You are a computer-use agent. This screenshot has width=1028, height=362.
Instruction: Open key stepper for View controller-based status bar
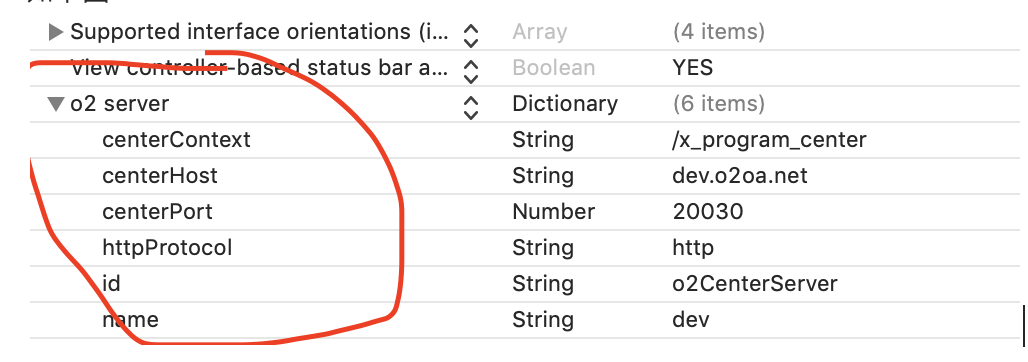470,71
